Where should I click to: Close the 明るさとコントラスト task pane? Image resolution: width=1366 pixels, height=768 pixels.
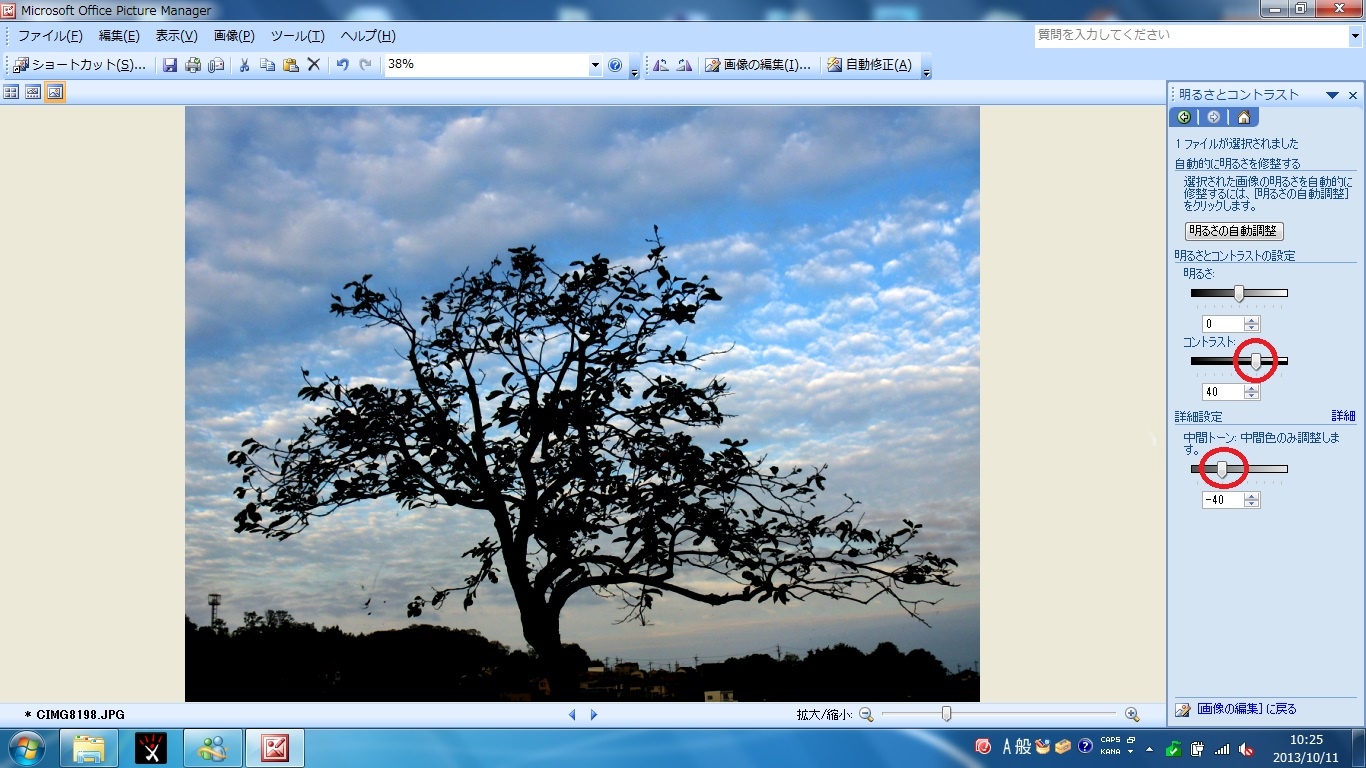(1353, 95)
